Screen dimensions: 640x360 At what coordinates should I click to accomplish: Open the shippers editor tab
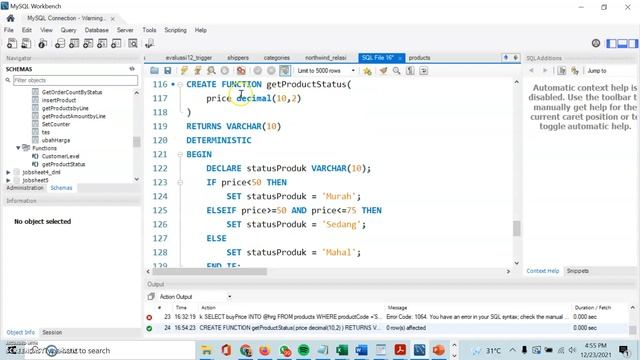(238, 58)
